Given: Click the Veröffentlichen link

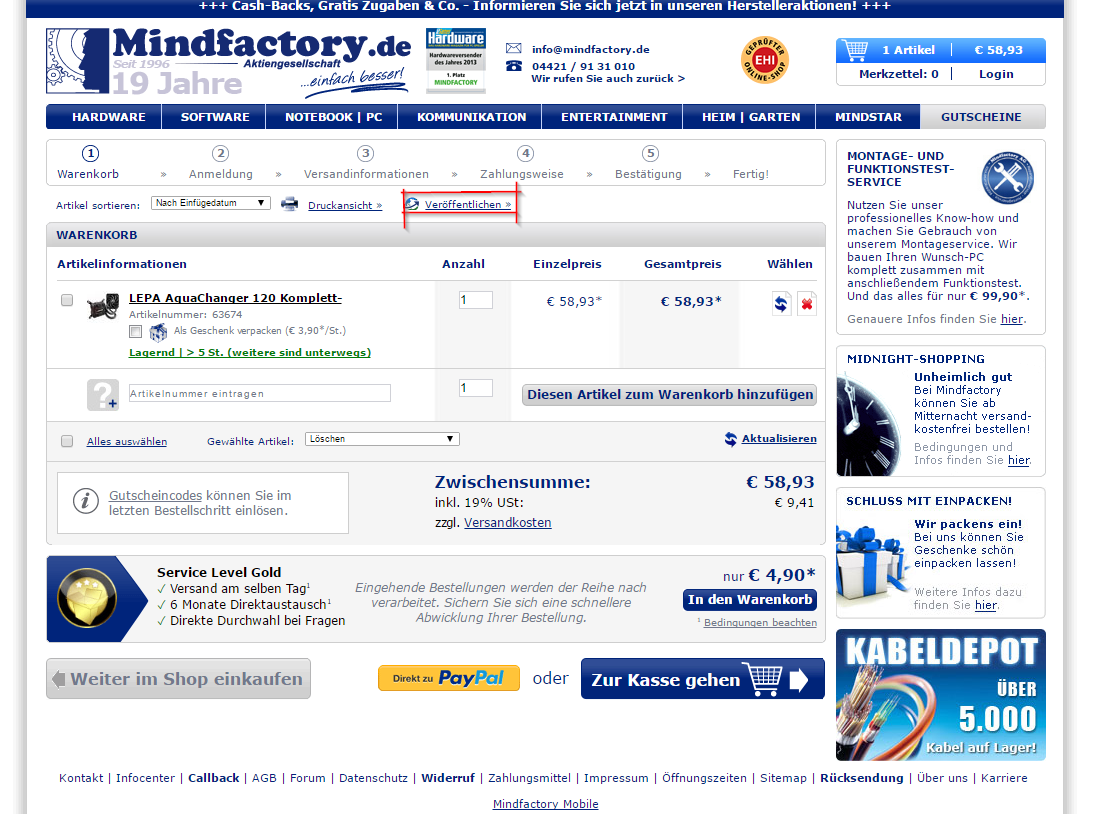Looking at the screenshot, I should tap(468, 204).
